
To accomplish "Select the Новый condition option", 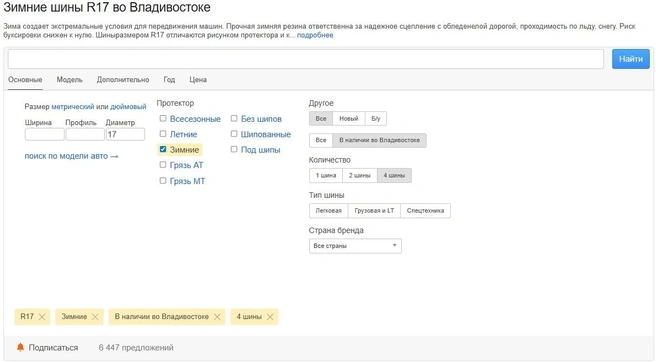I will click(x=348, y=118).
